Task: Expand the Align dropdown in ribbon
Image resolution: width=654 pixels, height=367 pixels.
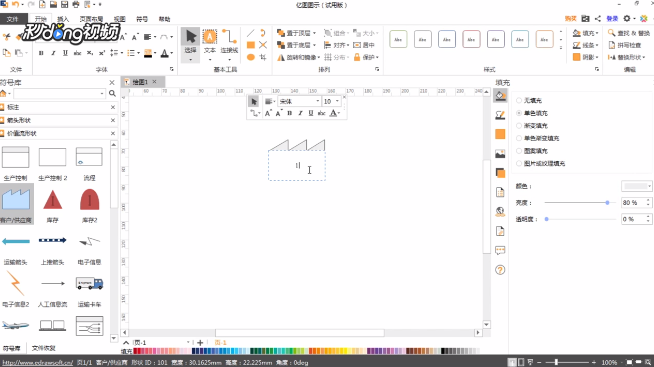Action: [348, 45]
